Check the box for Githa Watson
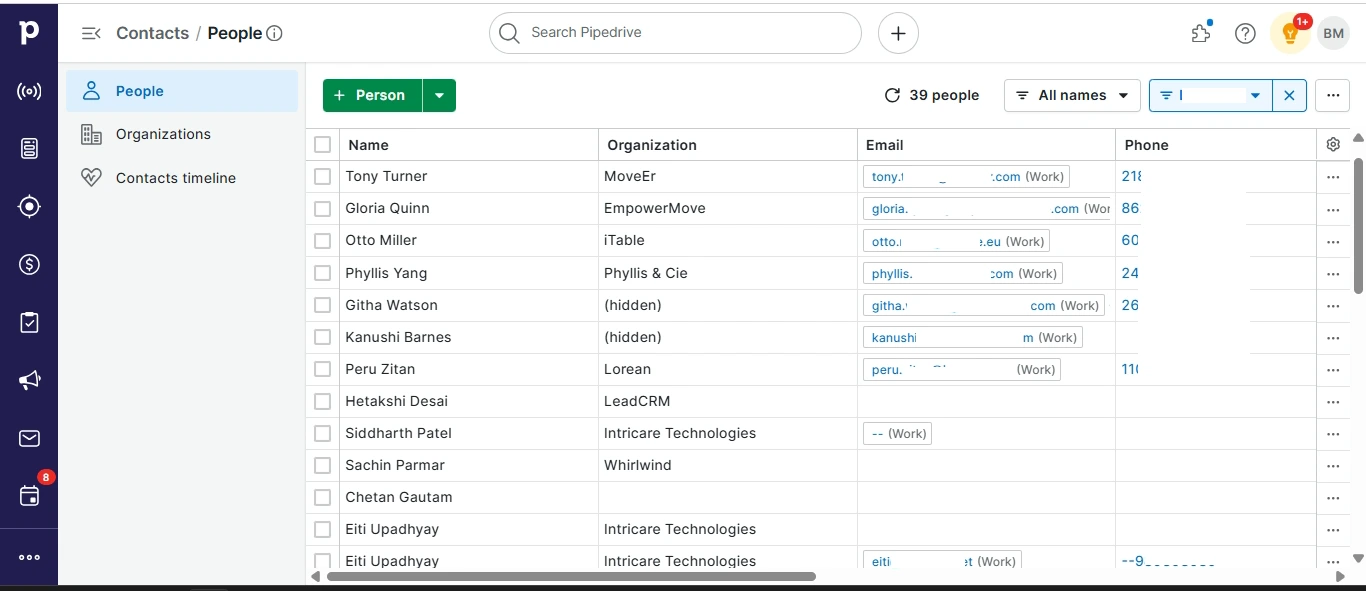The width and height of the screenshot is (1366, 591). pos(322,304)
